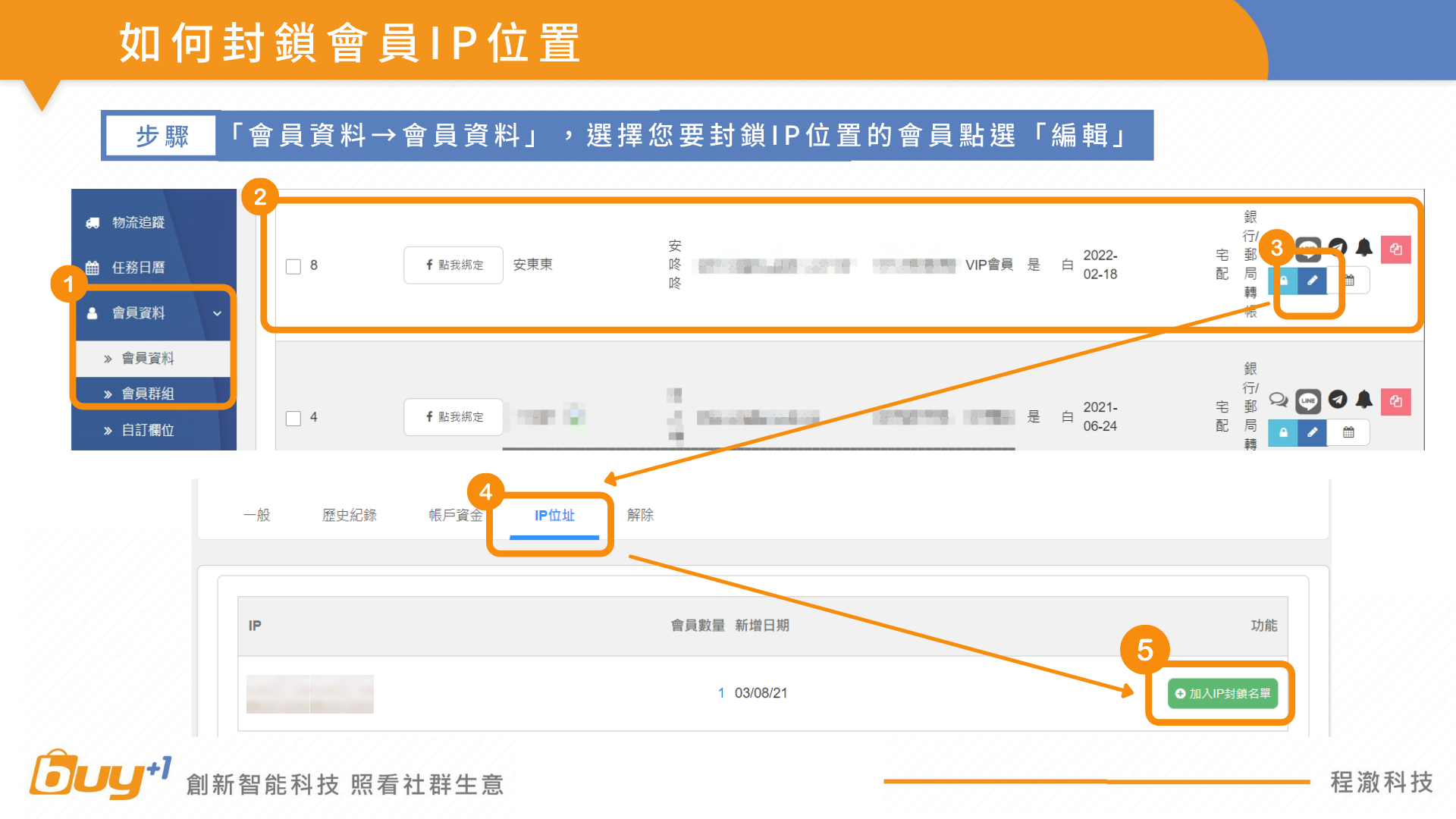Click the lock icon on member 4's row
Image resolution: width=1456 pixels, height=819 pixels.
point(1283,432)
